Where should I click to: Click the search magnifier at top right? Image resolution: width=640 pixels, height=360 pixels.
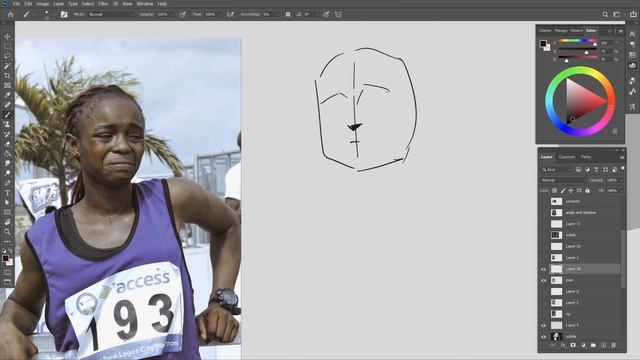click(x=605, y=14)
